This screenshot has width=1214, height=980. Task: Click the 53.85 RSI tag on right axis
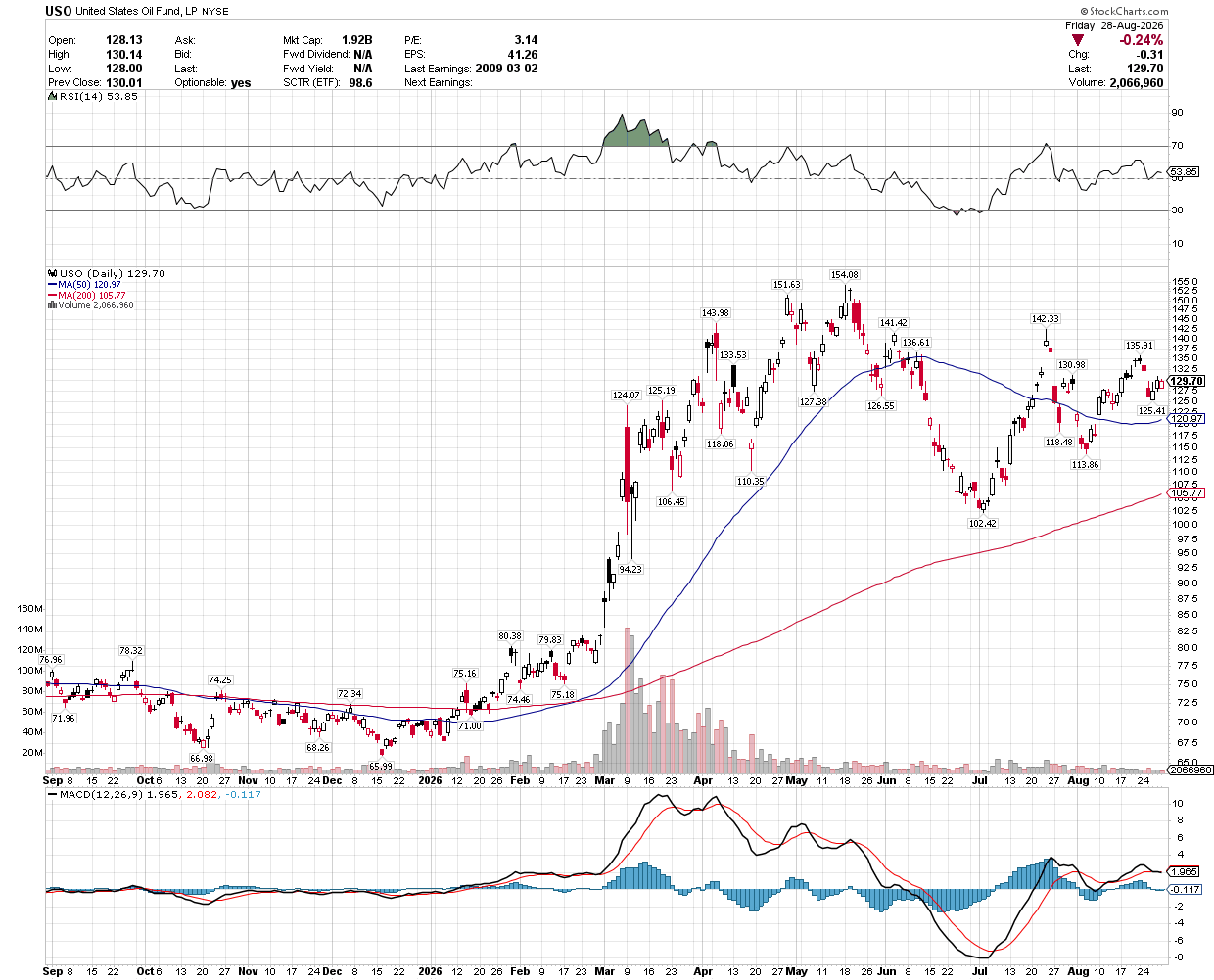tap(1184, 172)
